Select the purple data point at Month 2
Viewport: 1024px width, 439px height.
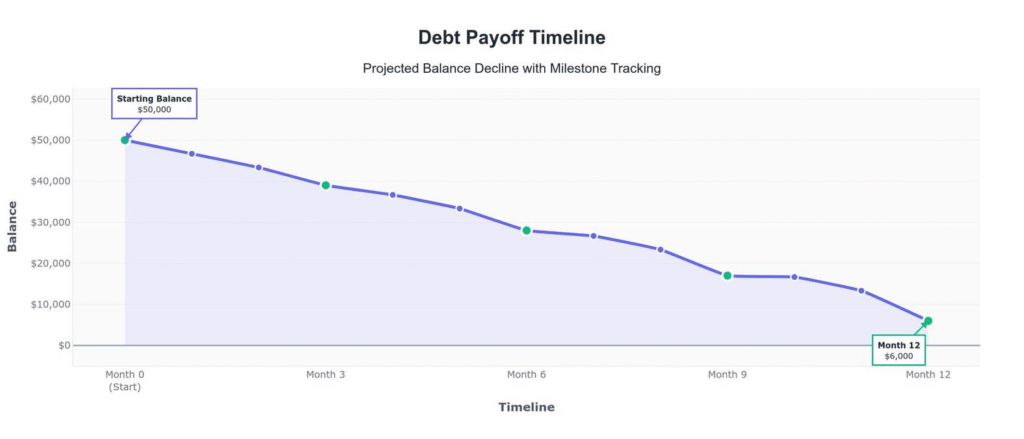pyautogui.click(x=259, y=167)
